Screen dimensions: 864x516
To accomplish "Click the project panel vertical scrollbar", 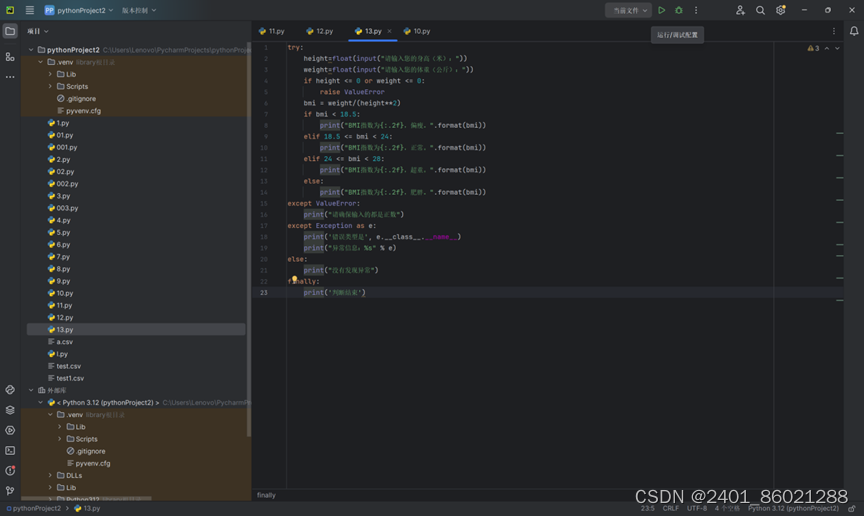I will click(249, 240).
